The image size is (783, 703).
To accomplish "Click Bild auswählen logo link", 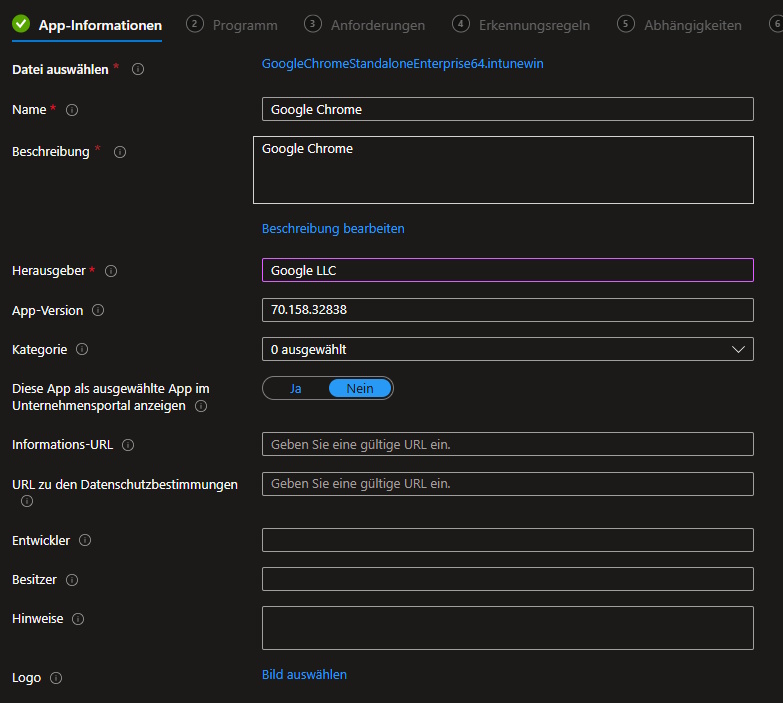I will pos(304,675).
